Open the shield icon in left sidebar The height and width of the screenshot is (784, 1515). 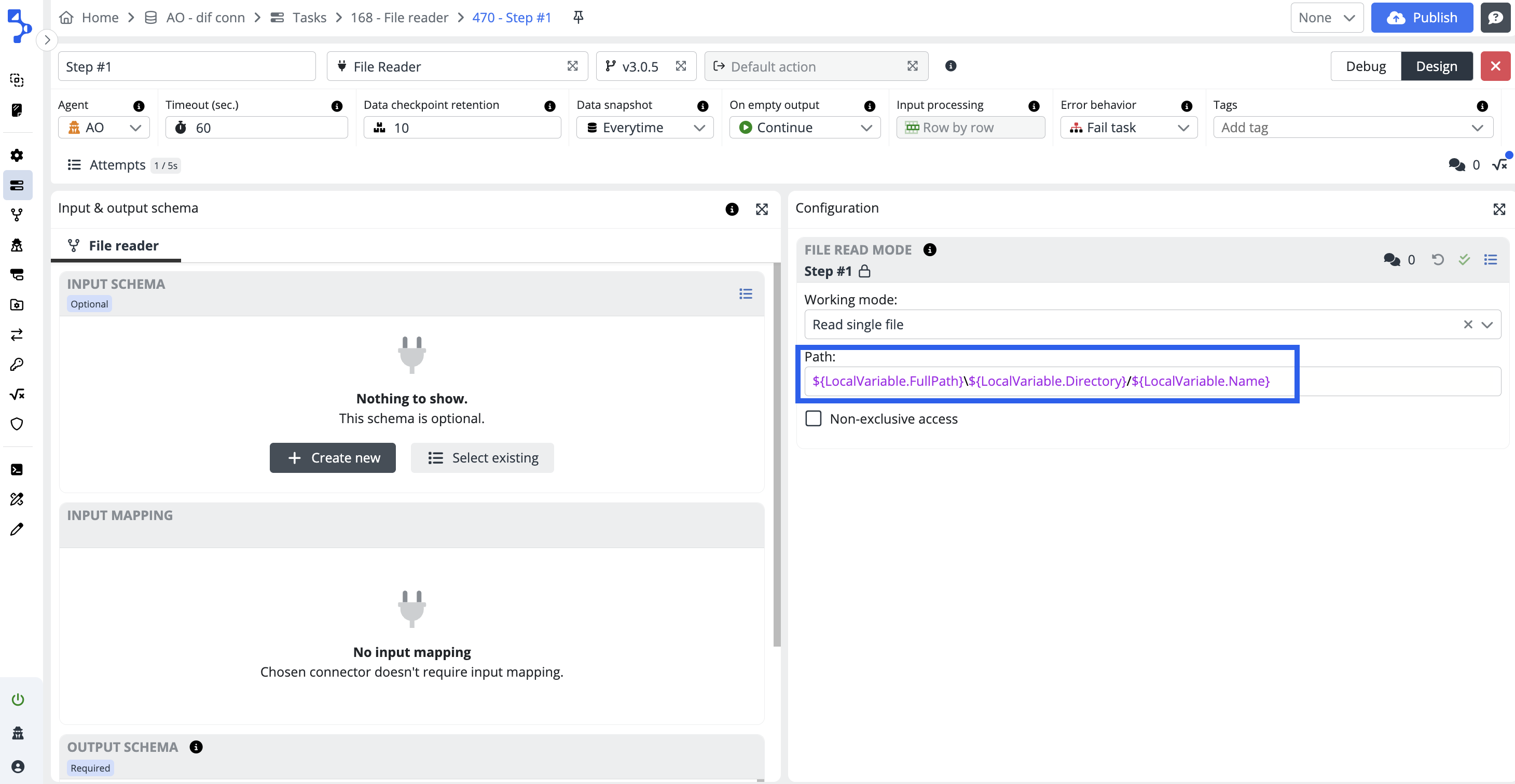17,424
